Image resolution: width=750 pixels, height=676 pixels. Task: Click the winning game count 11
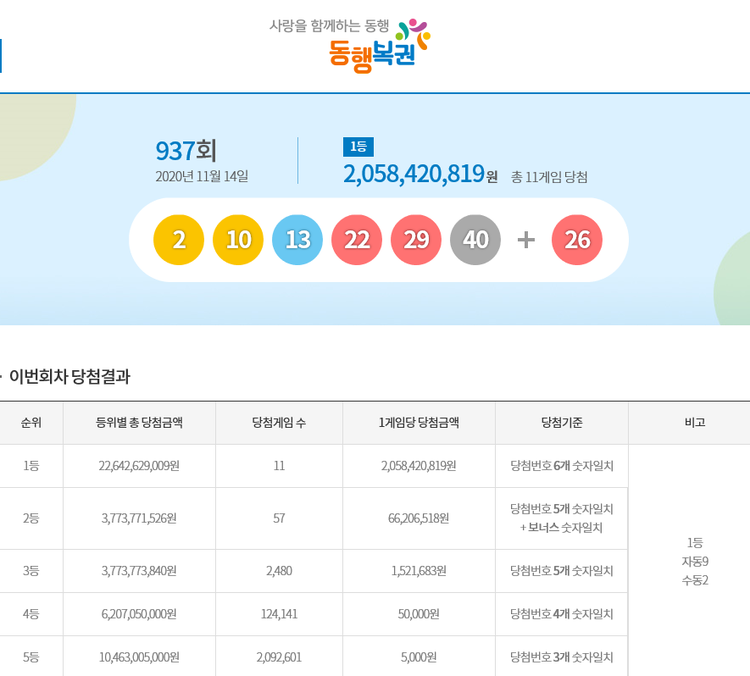pos(279,465)
